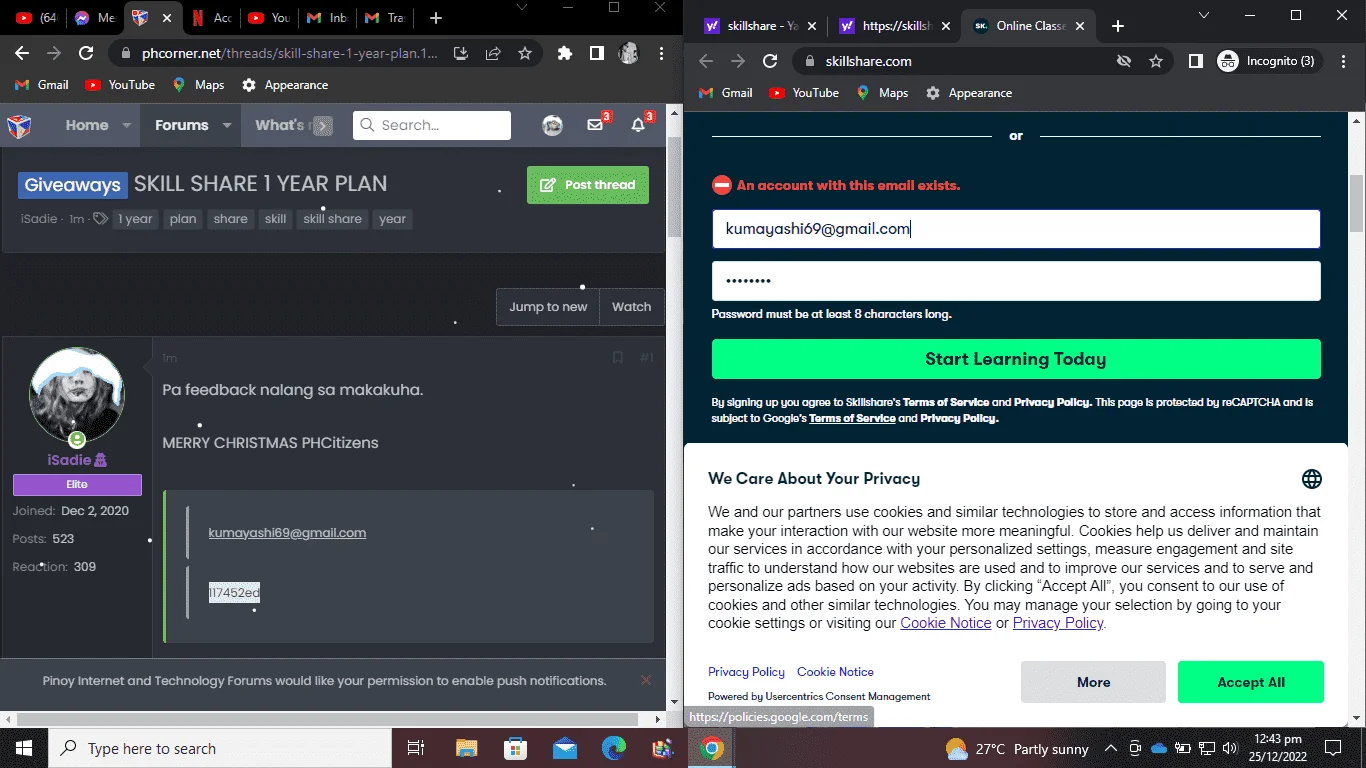Expand Forums dropdown arrow in forum nav

click(227, 126)
